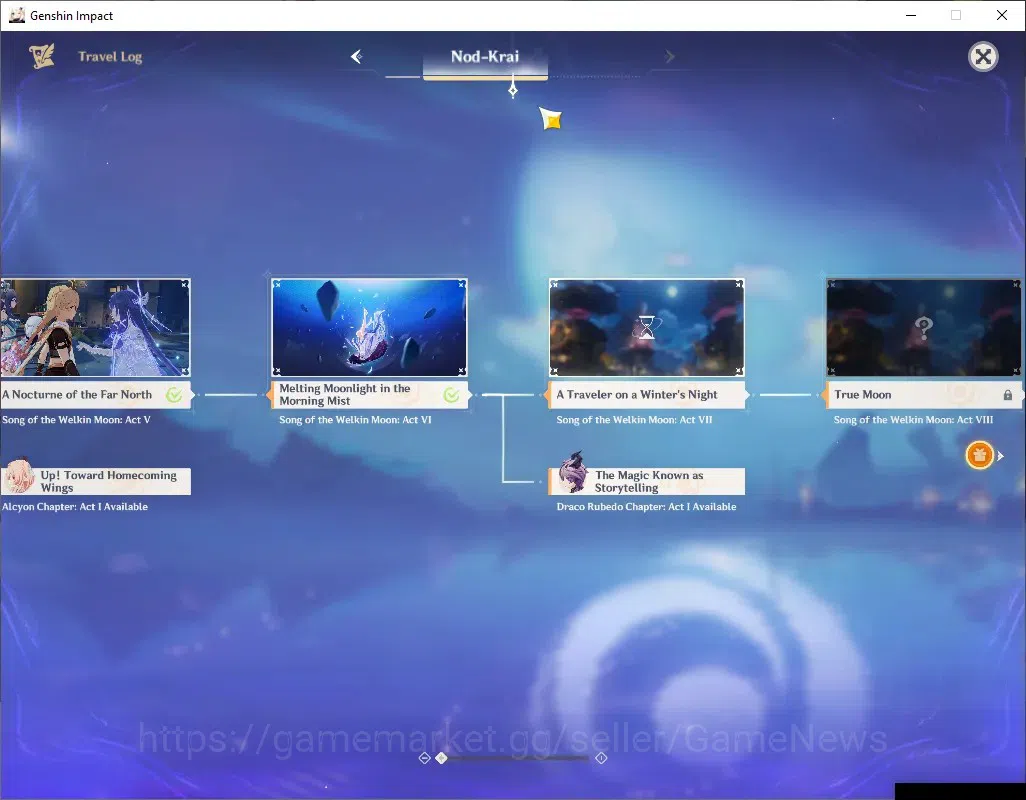Open Melting Moonlight in the Morning Mist thumbnail
1026x800 pixels.
tap(369, 327)
